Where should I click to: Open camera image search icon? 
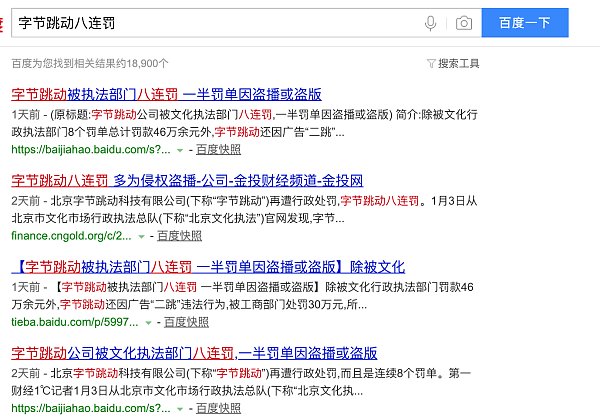click(x=463, y=22)
